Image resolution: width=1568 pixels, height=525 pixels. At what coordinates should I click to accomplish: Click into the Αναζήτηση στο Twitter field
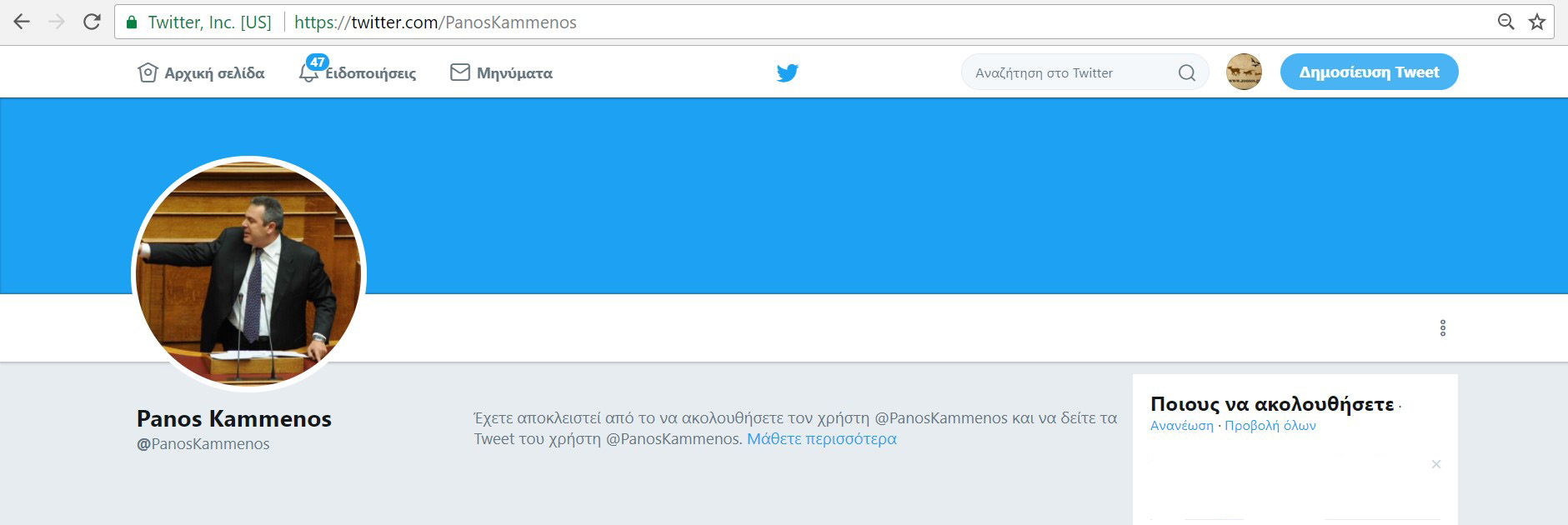point(1072,72)
